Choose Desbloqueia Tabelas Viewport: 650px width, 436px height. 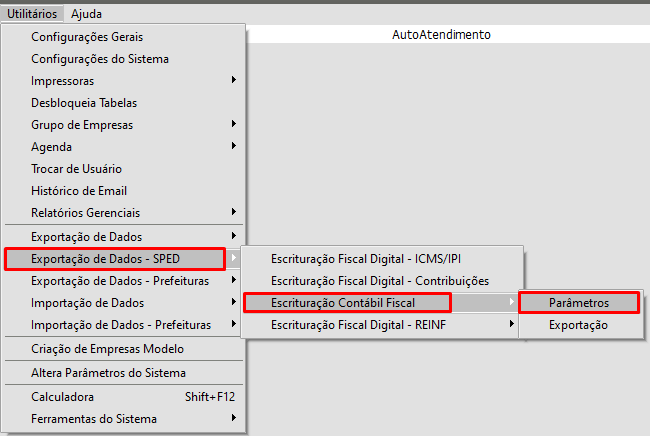[x=124, y=103]
